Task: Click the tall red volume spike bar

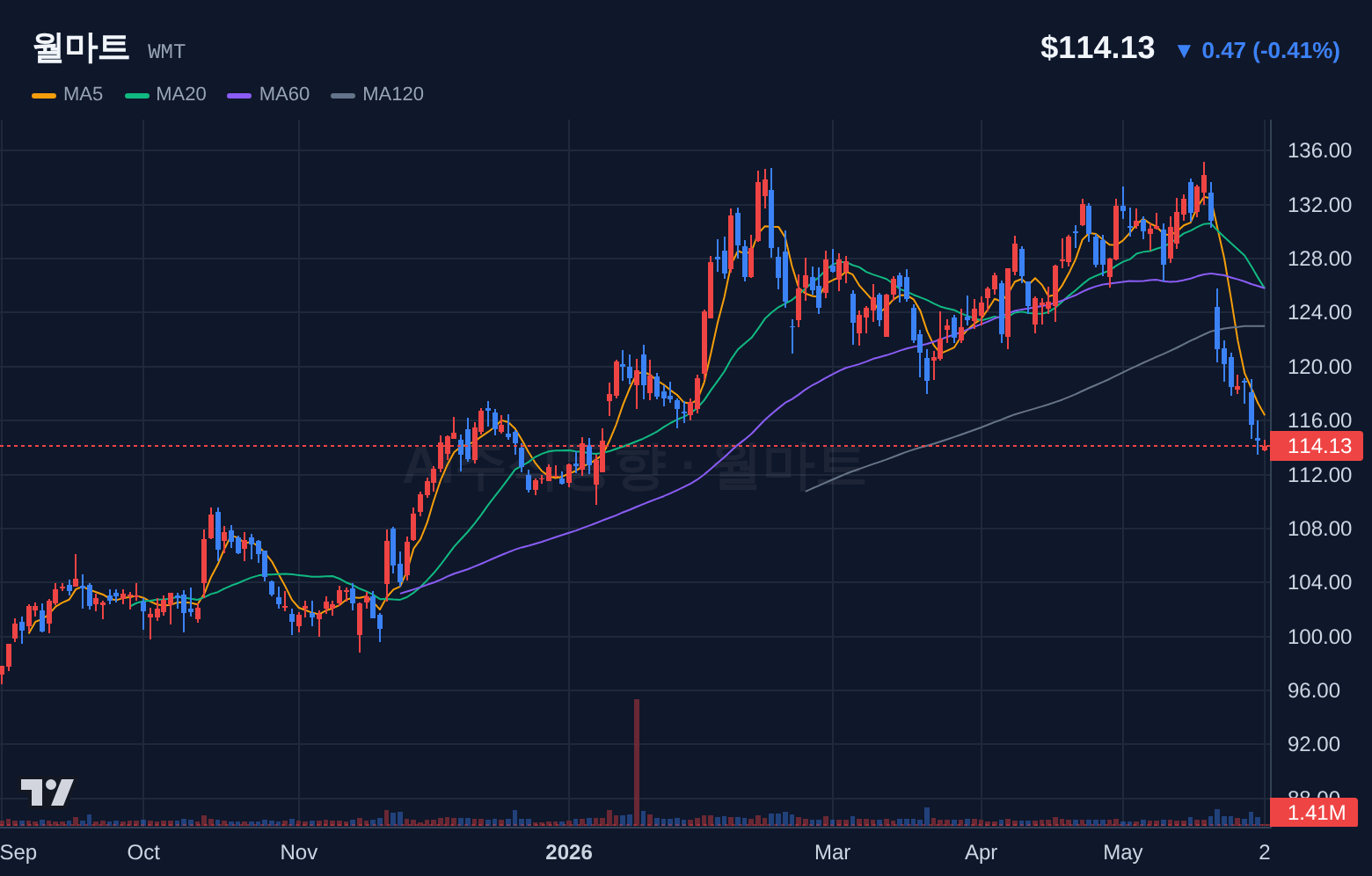Action: pyautogui.click(x=637, y=763)
